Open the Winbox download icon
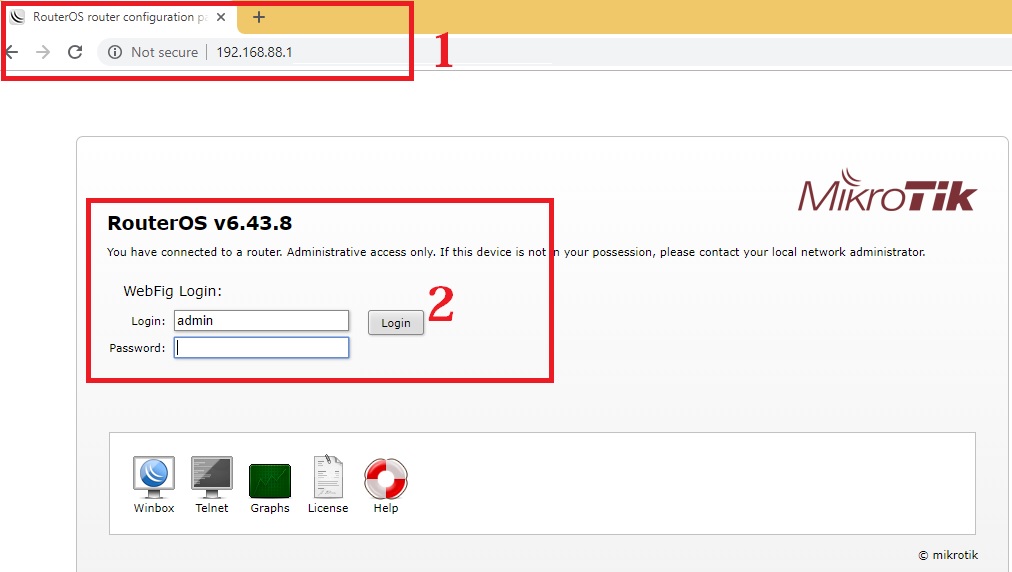Screen dimensions: 1012x572 154,477
